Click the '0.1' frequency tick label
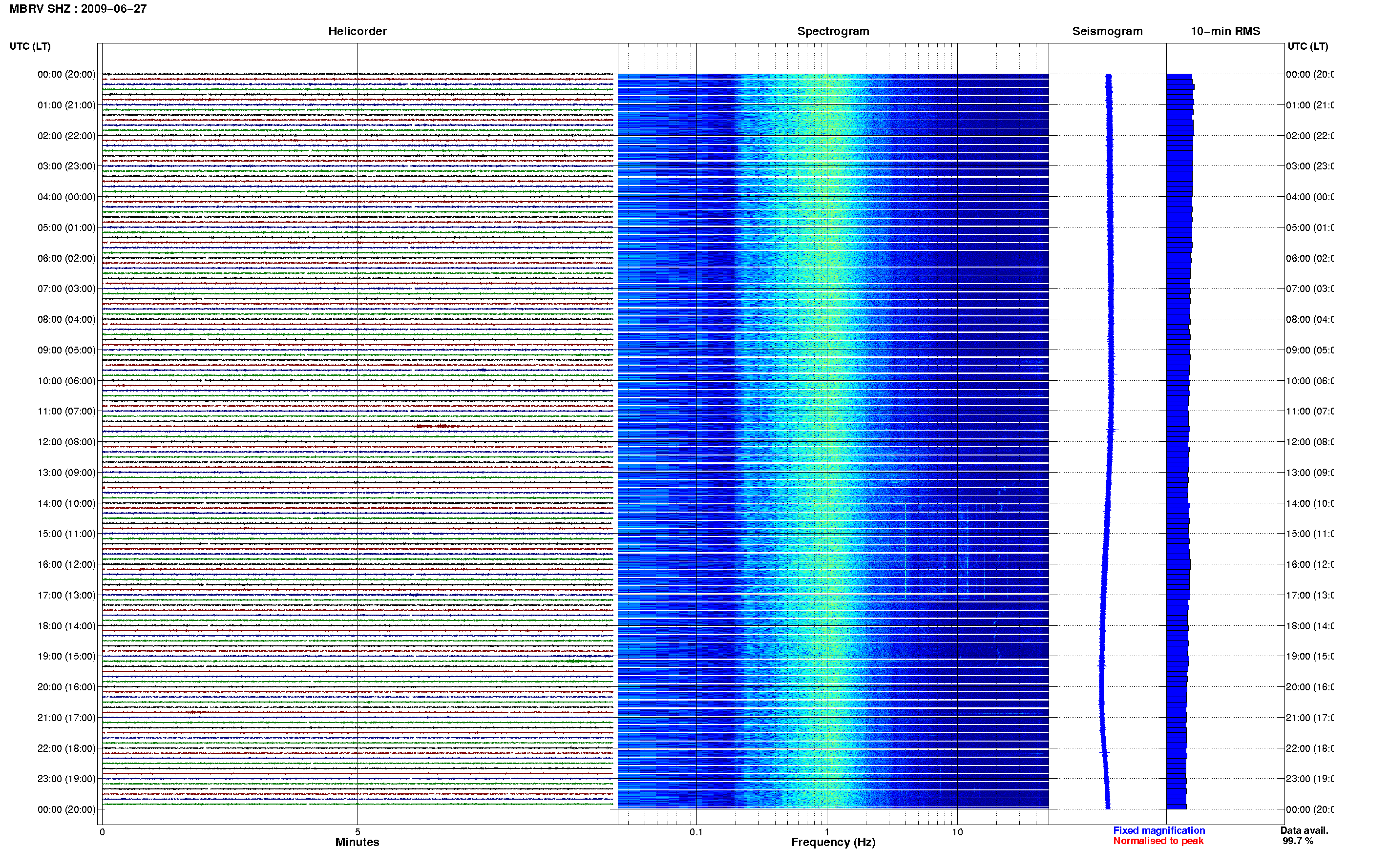1389x868 pixels. (696, 832)
